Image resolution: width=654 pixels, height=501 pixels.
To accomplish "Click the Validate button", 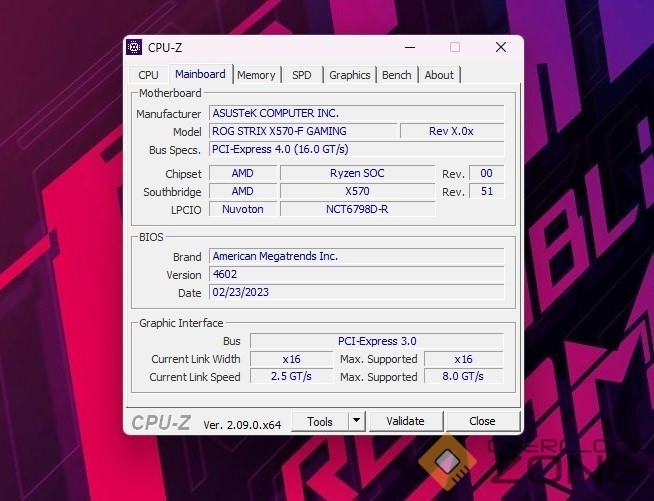I will point(405,421).
